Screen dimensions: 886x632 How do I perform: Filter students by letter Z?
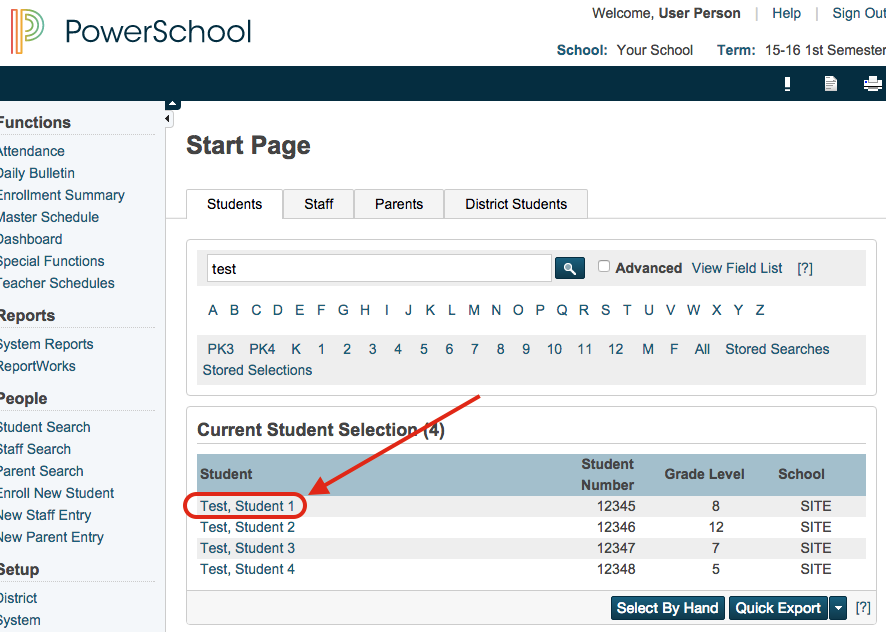(760, 310)
